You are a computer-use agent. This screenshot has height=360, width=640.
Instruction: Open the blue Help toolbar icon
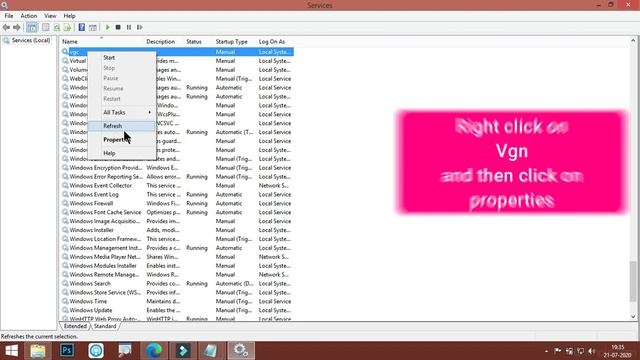82,27
